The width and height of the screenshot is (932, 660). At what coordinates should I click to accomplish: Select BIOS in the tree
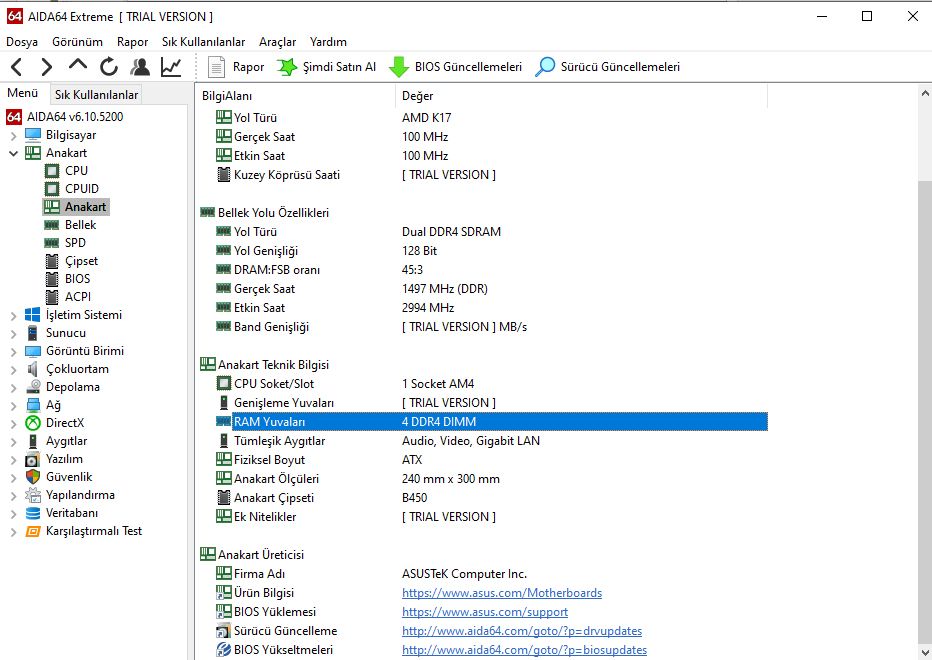[77, 279]
